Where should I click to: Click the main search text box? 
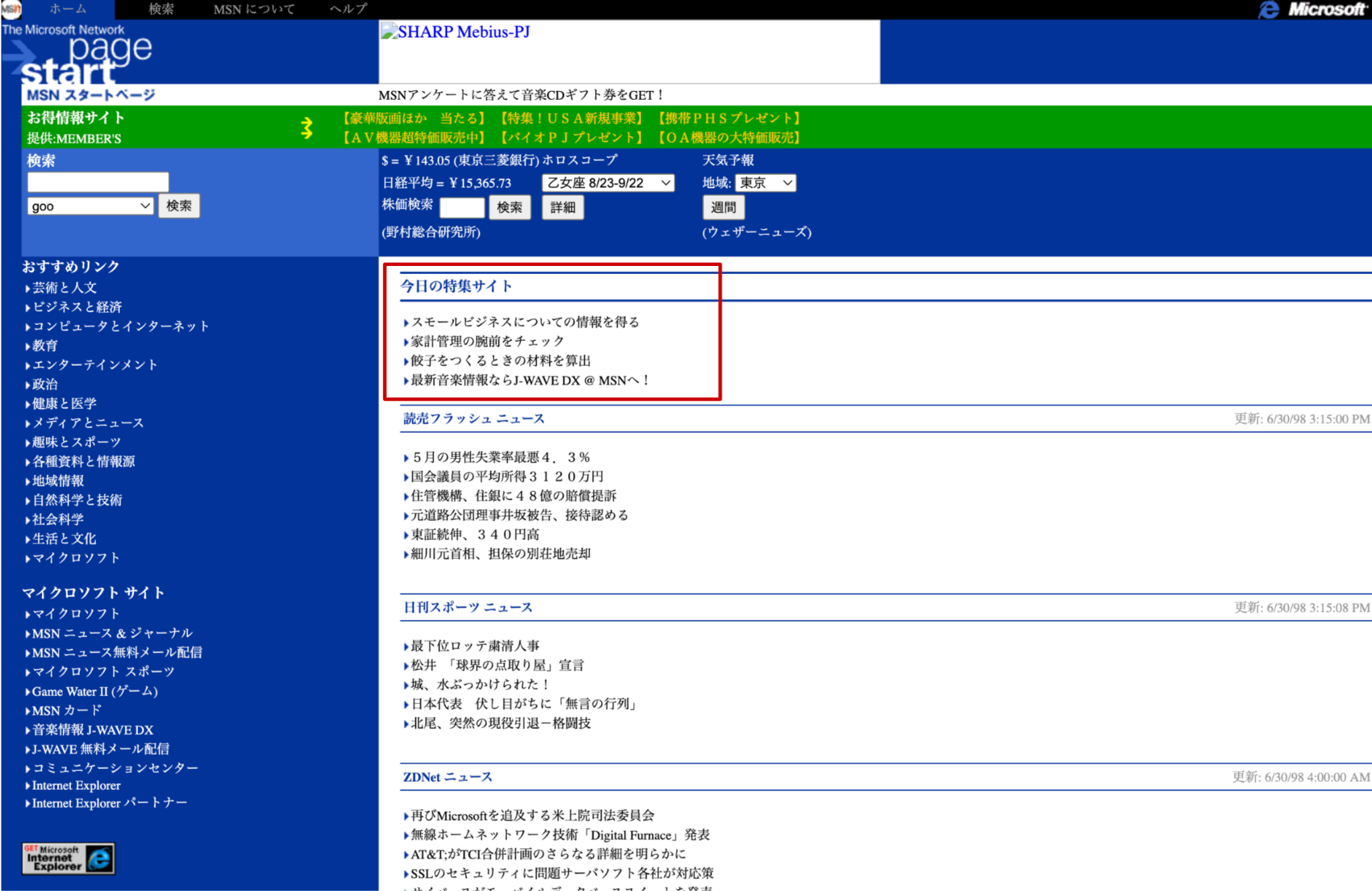coord(98,182)
